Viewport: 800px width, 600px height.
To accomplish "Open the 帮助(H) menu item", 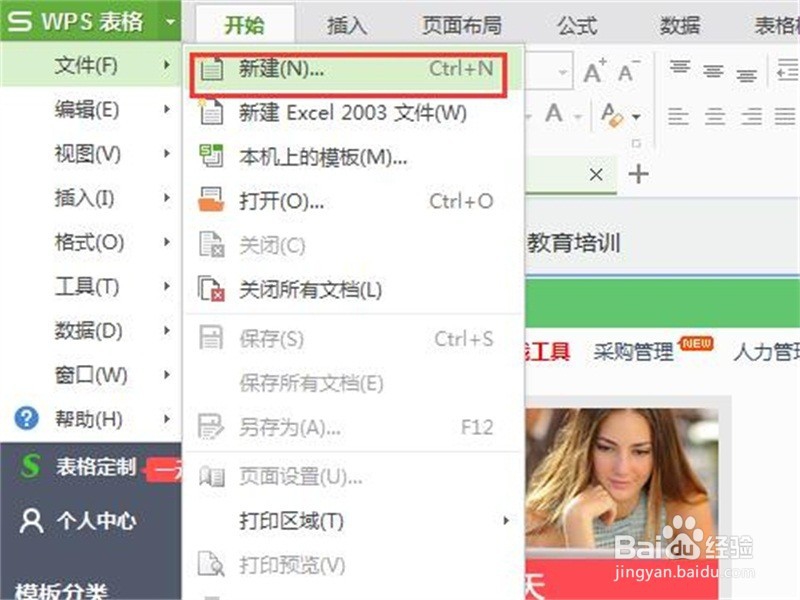I will point(91,419).
